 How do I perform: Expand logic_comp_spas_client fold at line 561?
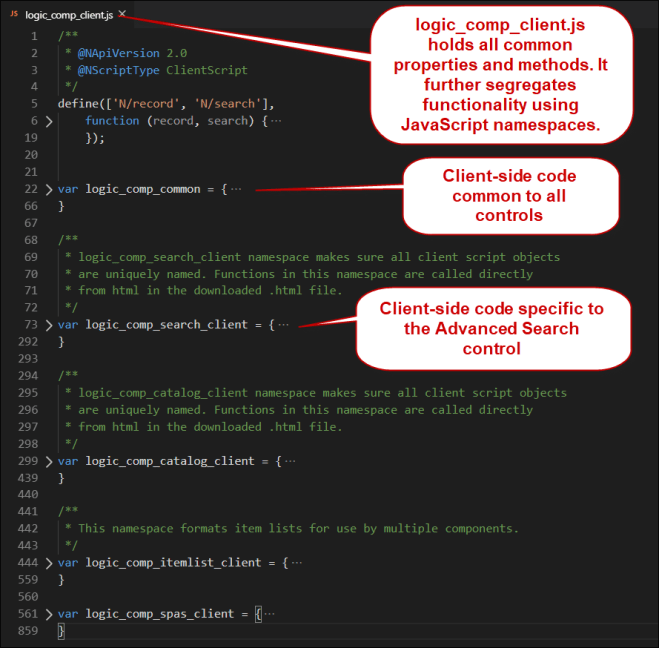click(49, 614)
